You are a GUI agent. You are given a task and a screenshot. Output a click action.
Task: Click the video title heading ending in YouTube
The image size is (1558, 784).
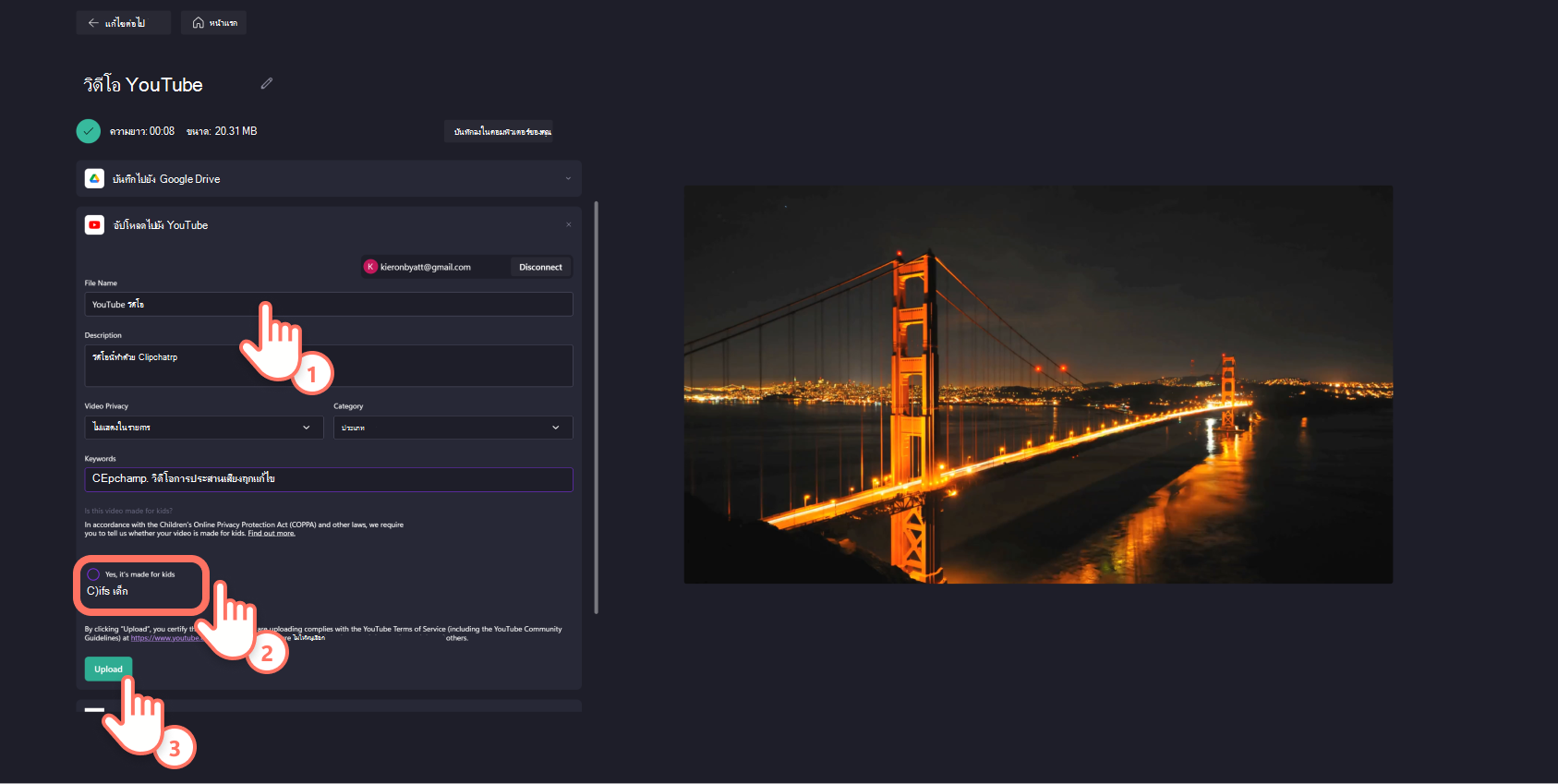tap(143, 85)
